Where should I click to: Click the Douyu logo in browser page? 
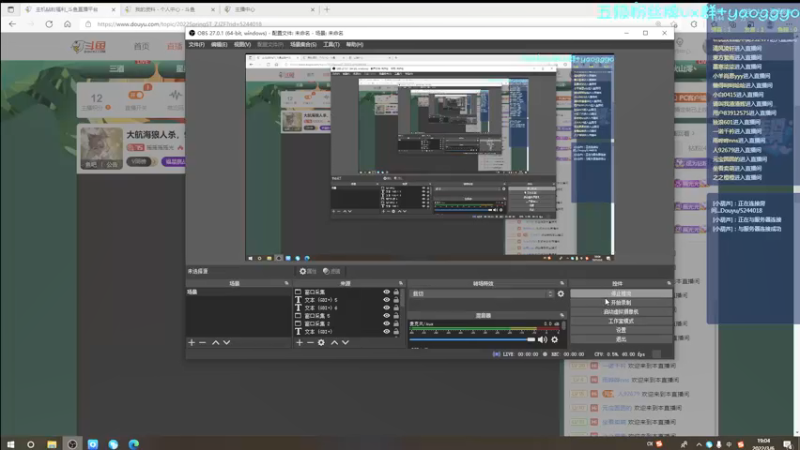(x=89, y=47)
